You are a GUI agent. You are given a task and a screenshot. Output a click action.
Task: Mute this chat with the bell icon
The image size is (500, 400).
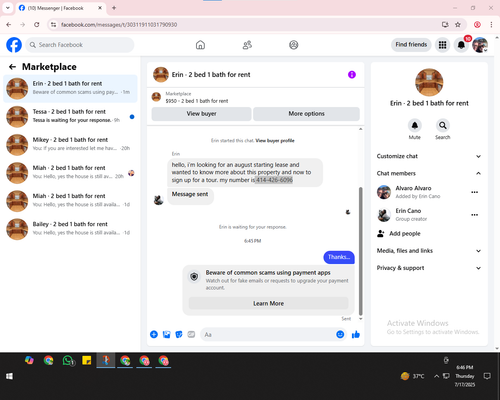tap(415, 125)
